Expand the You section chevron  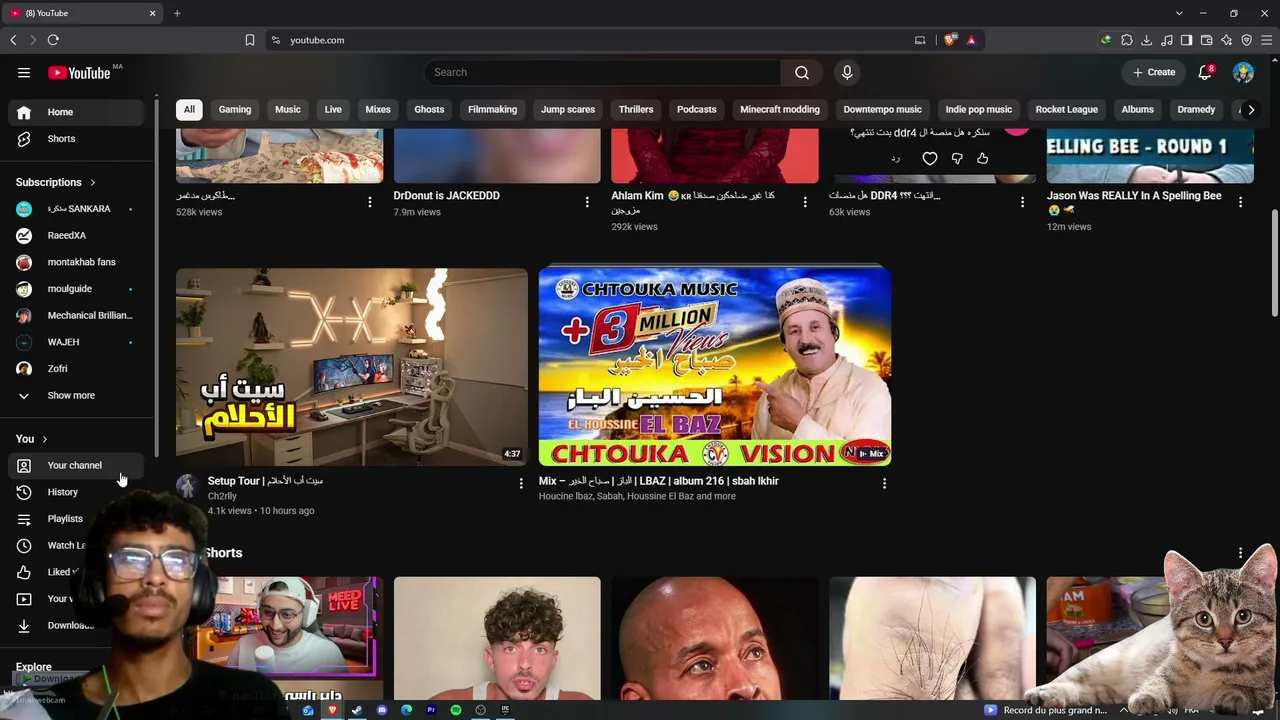[x=45, y=439]
